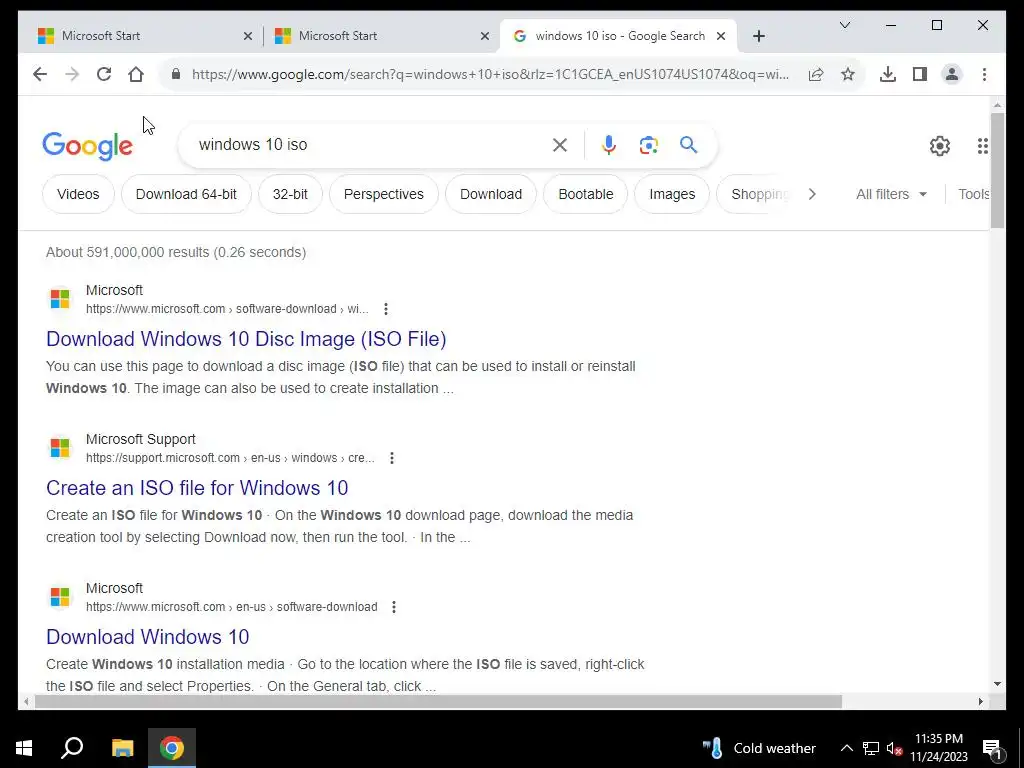The width and height of the screenshot is (1024, 768).
Task: Search by image with Google Lens icon
Action: click(648, 145)
